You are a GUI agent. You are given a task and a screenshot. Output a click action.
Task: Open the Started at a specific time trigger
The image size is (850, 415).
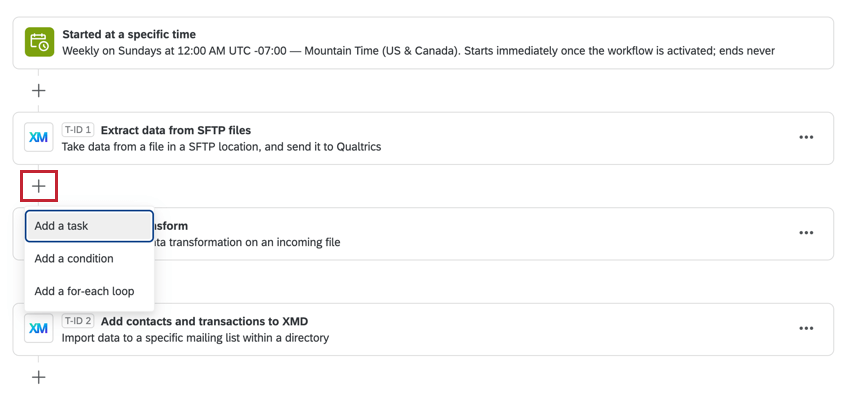pyautogui.click(x=129, y=34)
